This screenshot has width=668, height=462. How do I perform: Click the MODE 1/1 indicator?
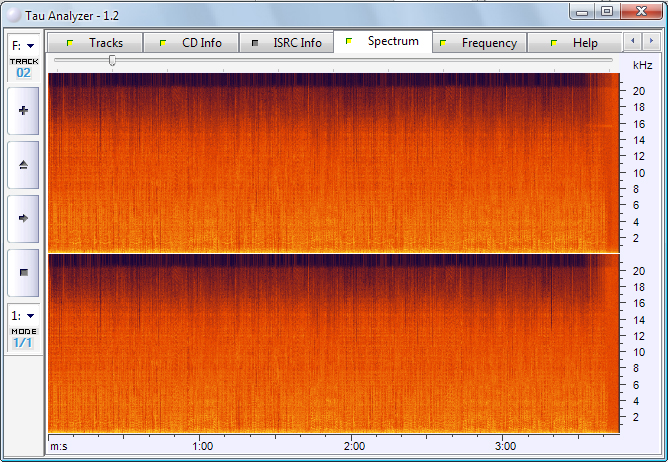point(23,338)
